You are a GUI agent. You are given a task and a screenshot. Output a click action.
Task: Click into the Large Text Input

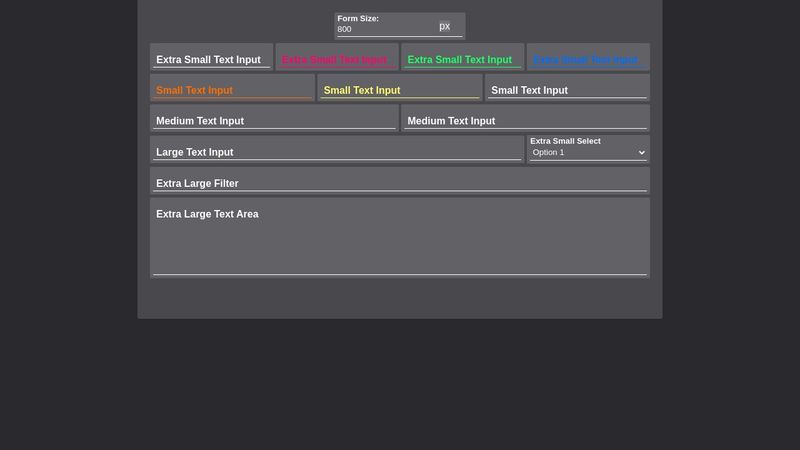[336, 152]
